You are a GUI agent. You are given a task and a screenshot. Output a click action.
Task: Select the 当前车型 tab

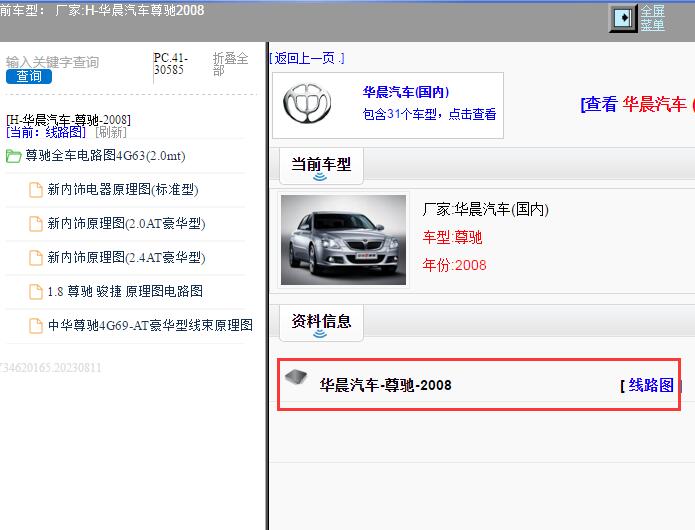[x=321, y=166]
